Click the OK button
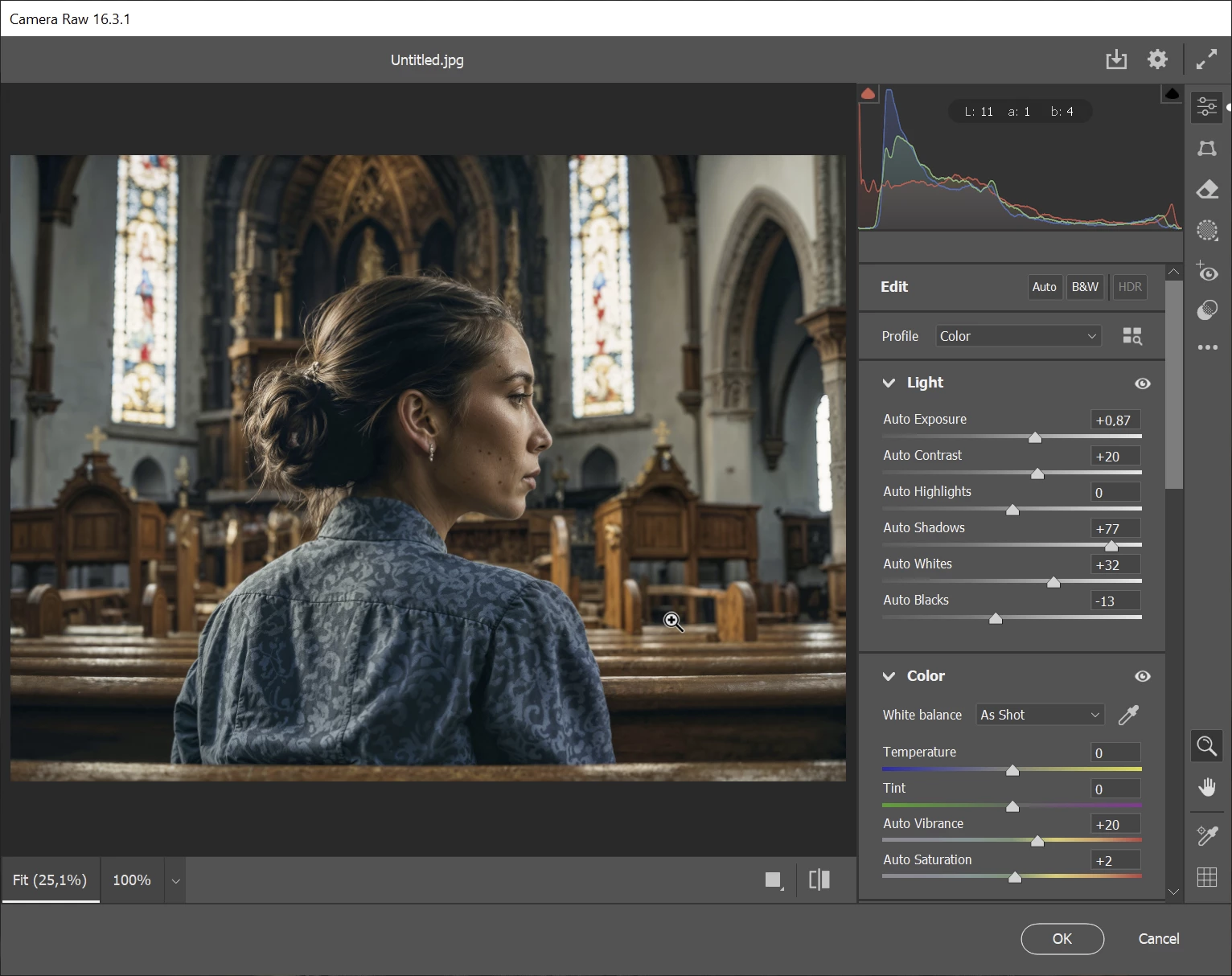The height and width of the screenshot is (976, 1232). tap(1062, 939)
